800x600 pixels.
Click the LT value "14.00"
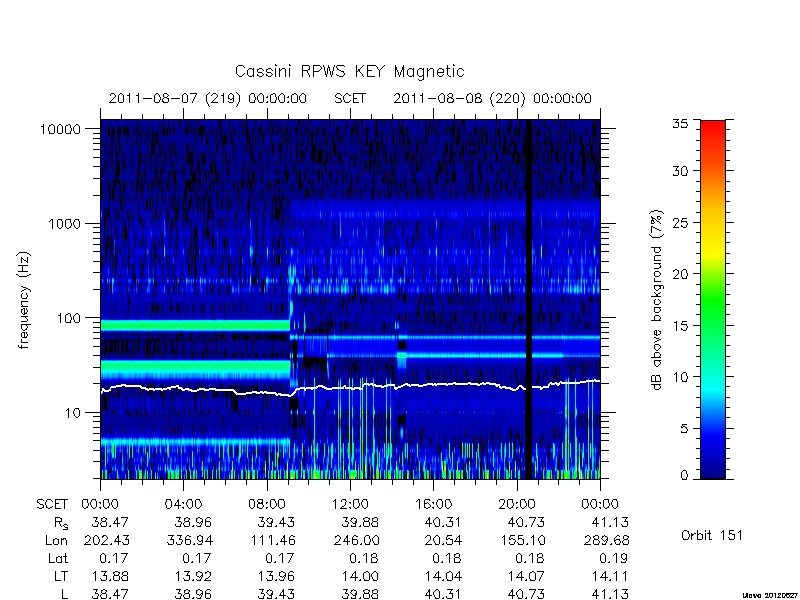click(360, 576)
